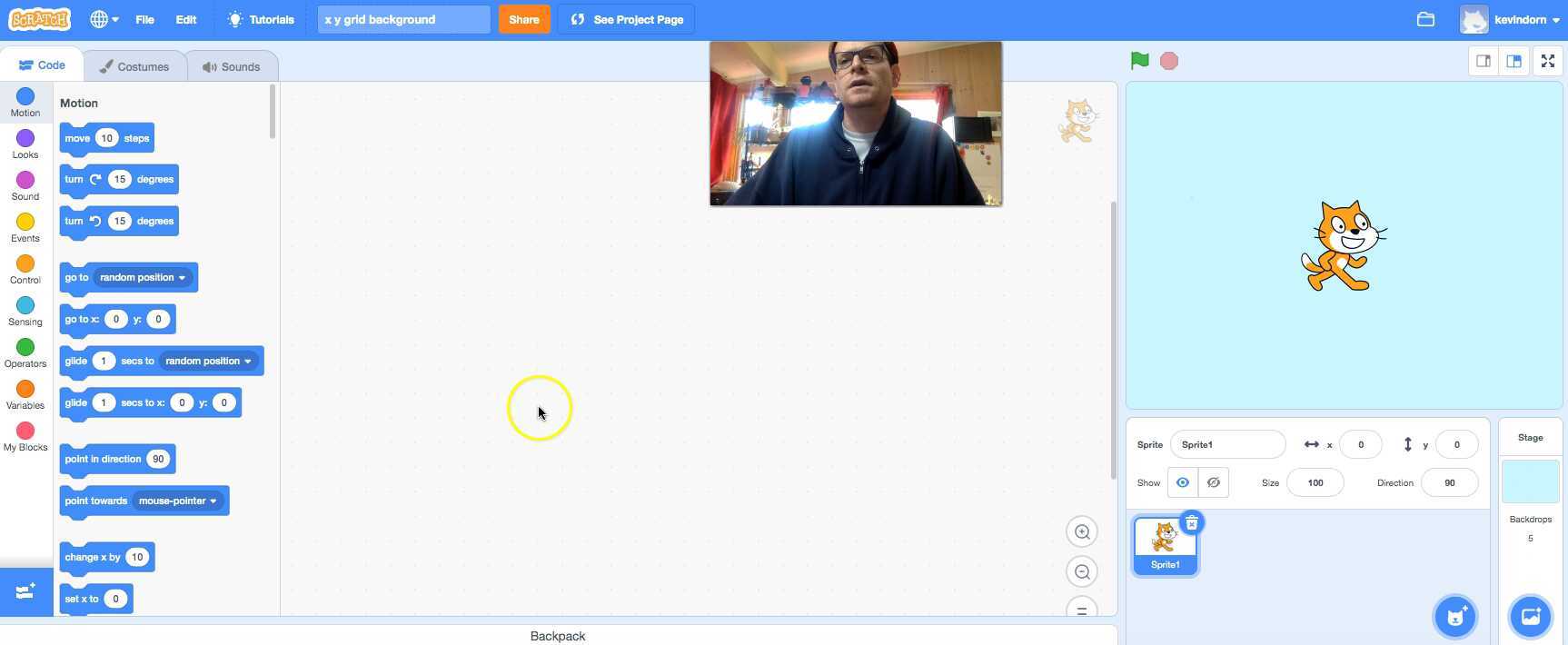Open the go to random position dropdown
The image size is (1568, 645).
(143, 277)
